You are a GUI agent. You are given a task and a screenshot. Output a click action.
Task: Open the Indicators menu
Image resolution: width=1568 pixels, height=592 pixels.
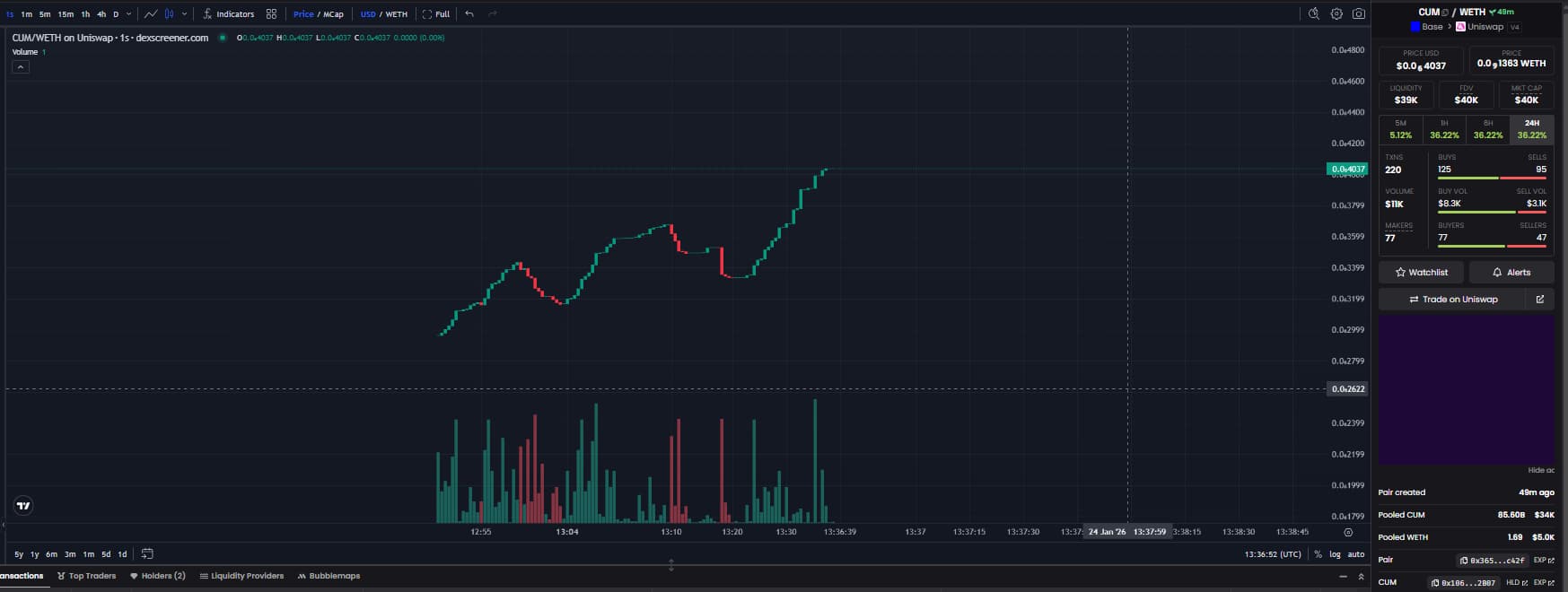228,14
